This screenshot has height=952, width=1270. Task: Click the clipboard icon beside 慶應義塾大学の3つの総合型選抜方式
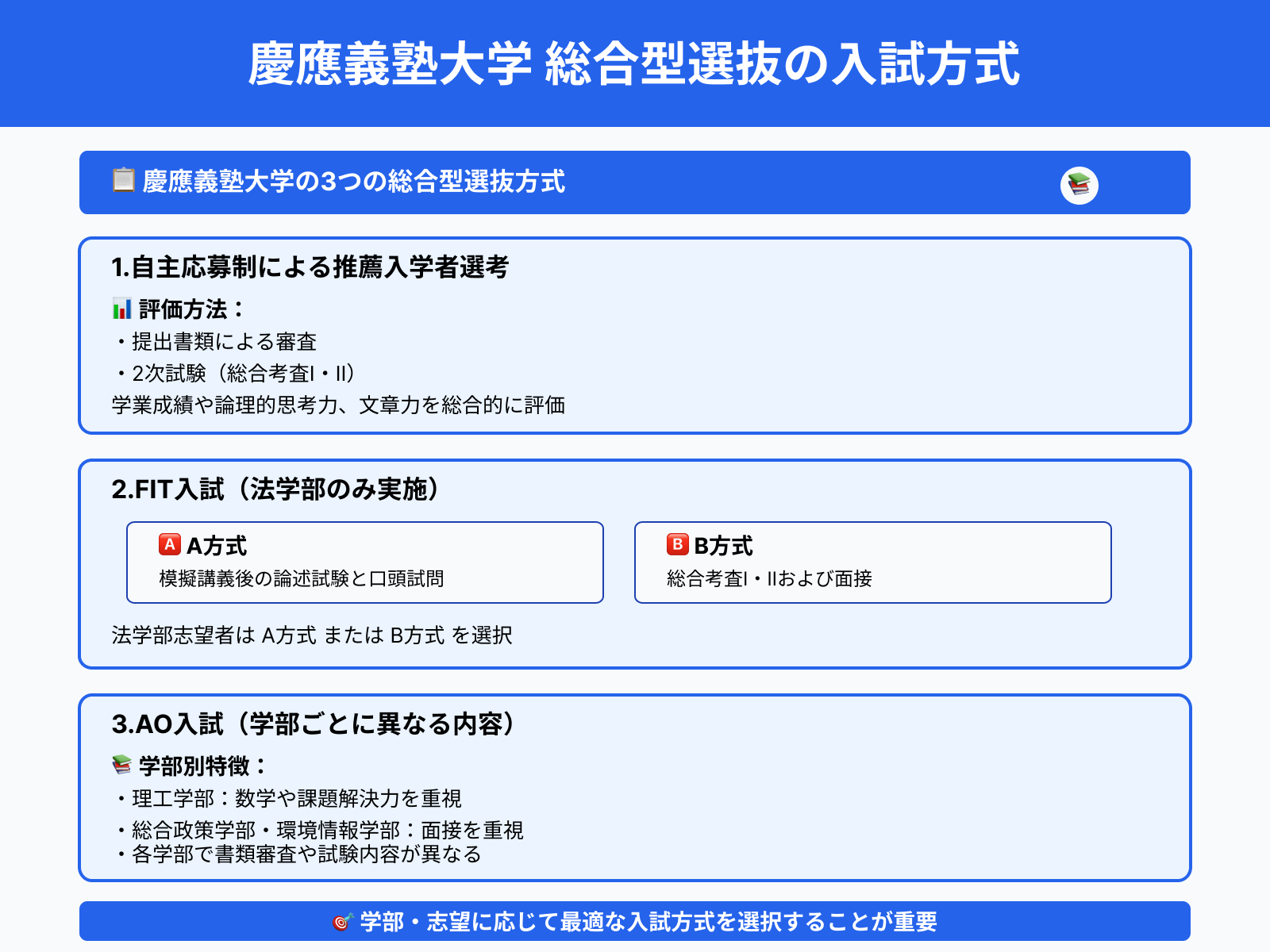pos(123,180)
